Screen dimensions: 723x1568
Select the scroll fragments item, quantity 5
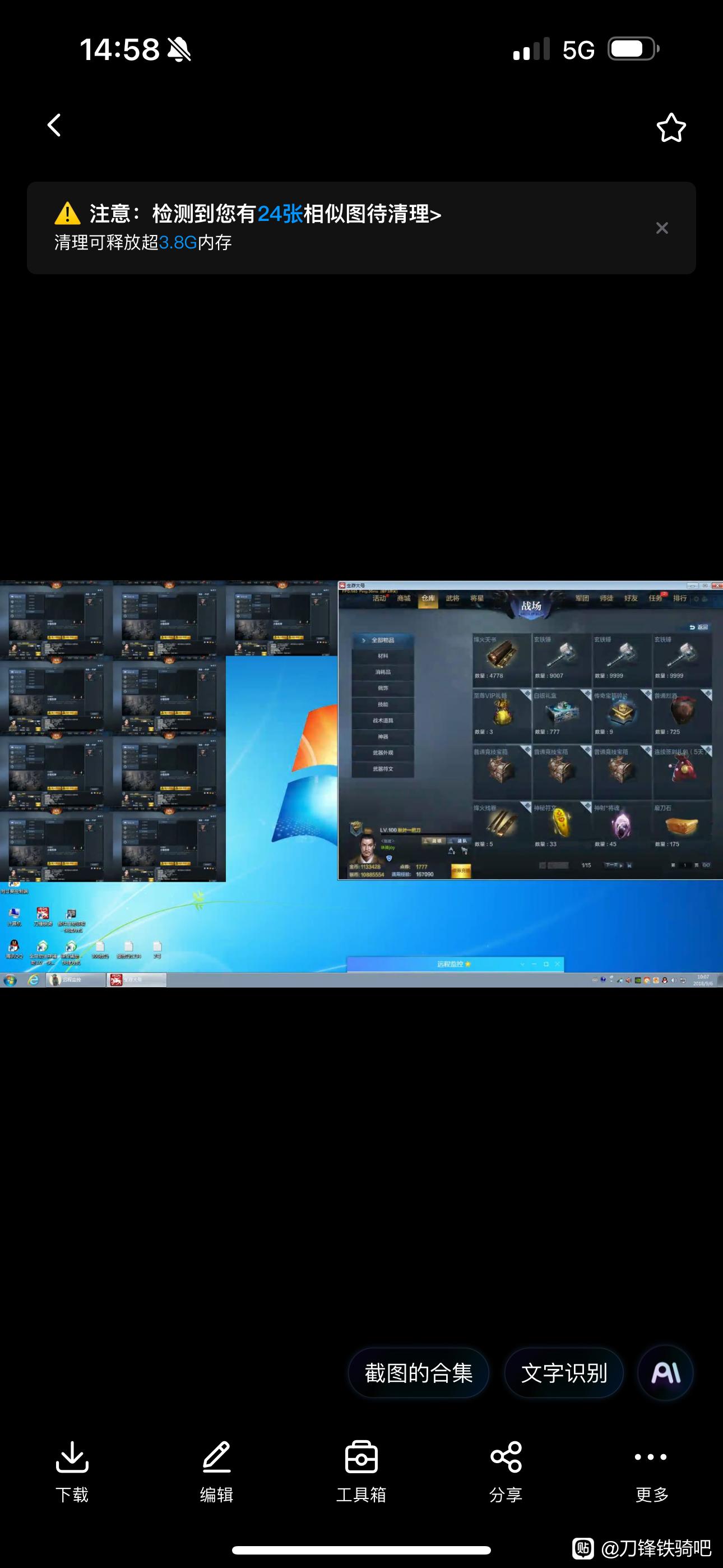tap(502, 827)
